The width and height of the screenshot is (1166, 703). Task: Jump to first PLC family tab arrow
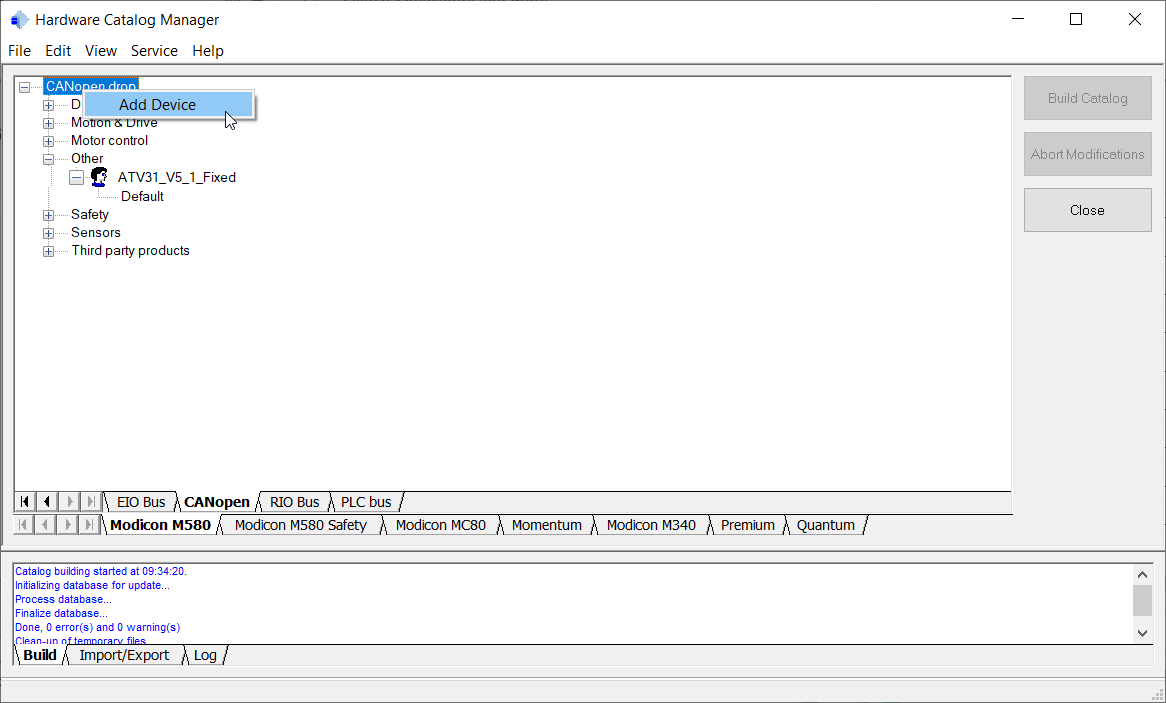click(23, 524)
